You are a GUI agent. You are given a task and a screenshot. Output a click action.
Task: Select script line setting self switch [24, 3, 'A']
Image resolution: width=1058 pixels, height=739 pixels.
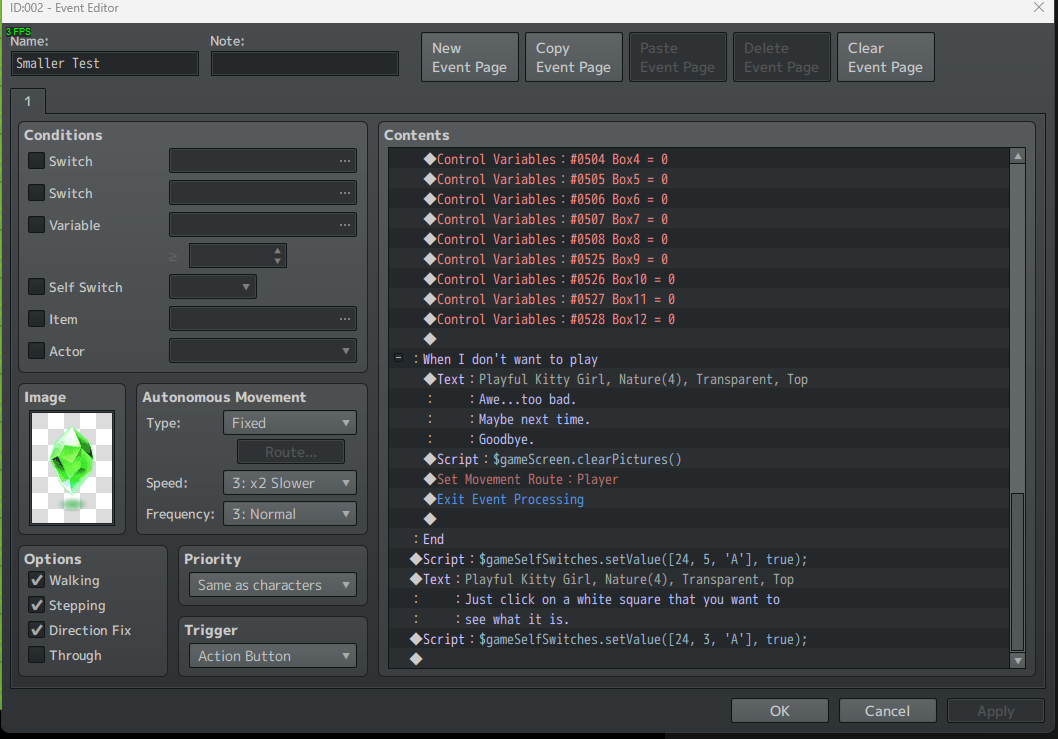coord(699,639)
